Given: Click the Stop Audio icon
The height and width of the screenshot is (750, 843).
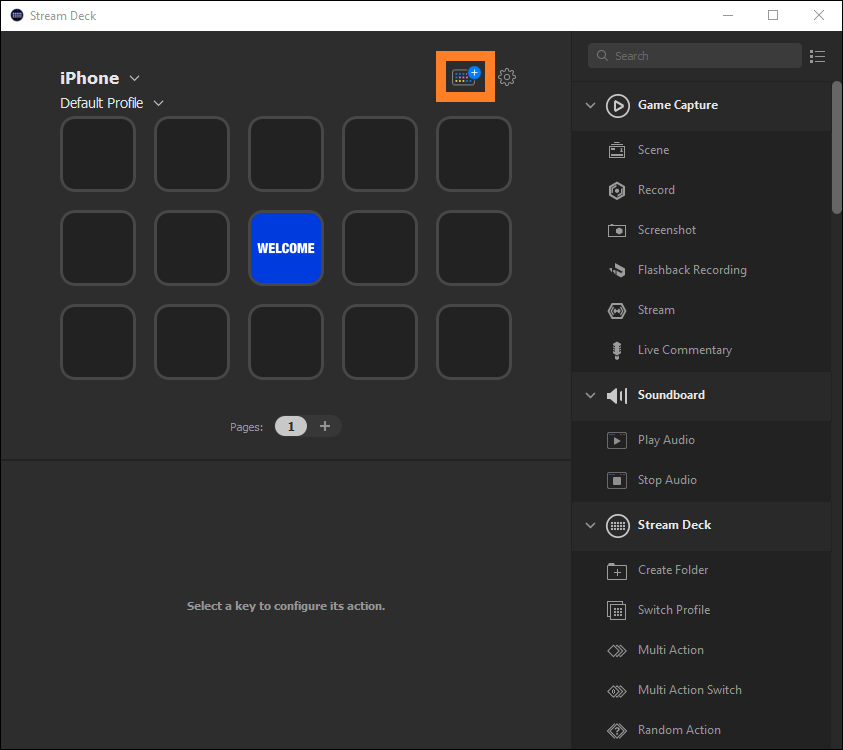Looking at the screenshot, I should point(617,480).
